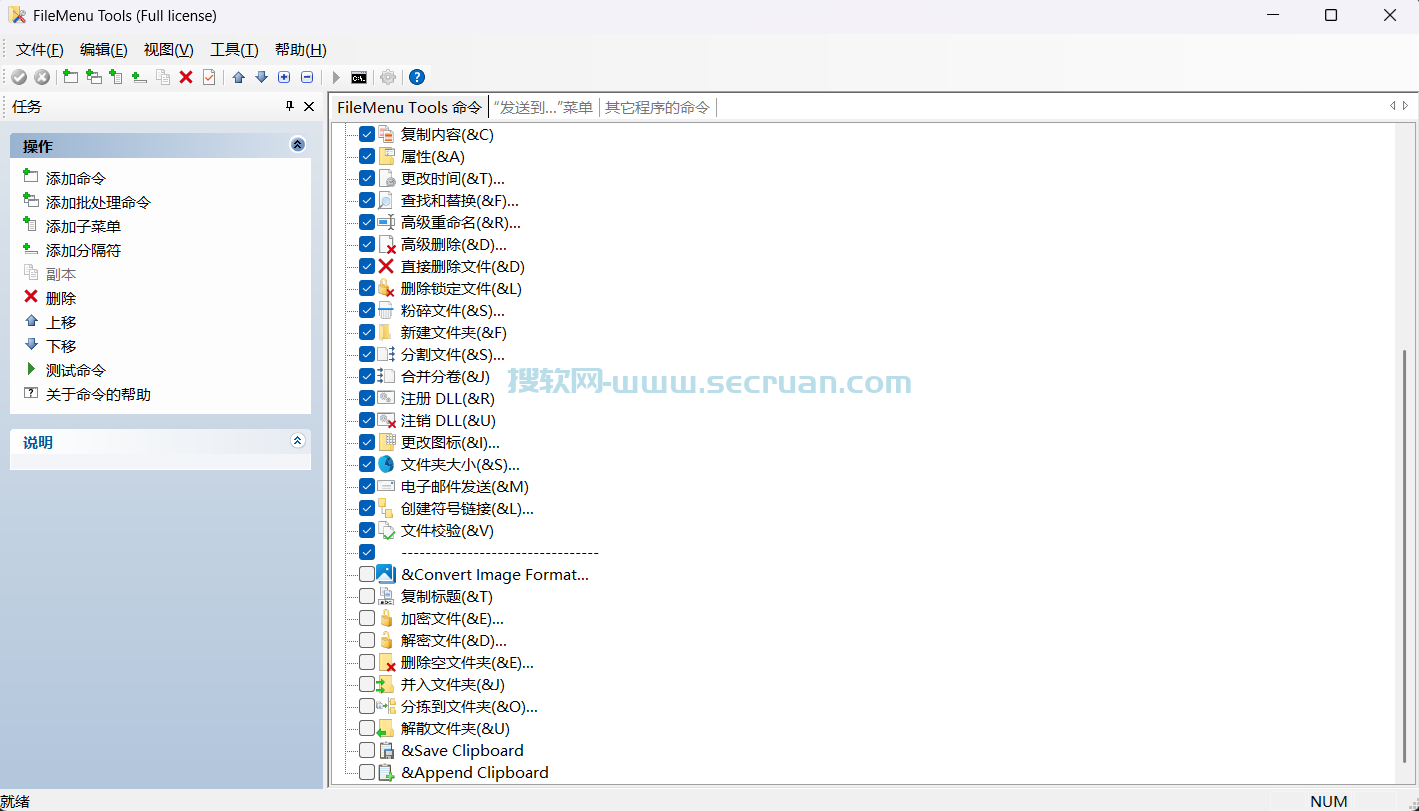Click 关于命令的帮助 in the actions panel

coord(98,394)
